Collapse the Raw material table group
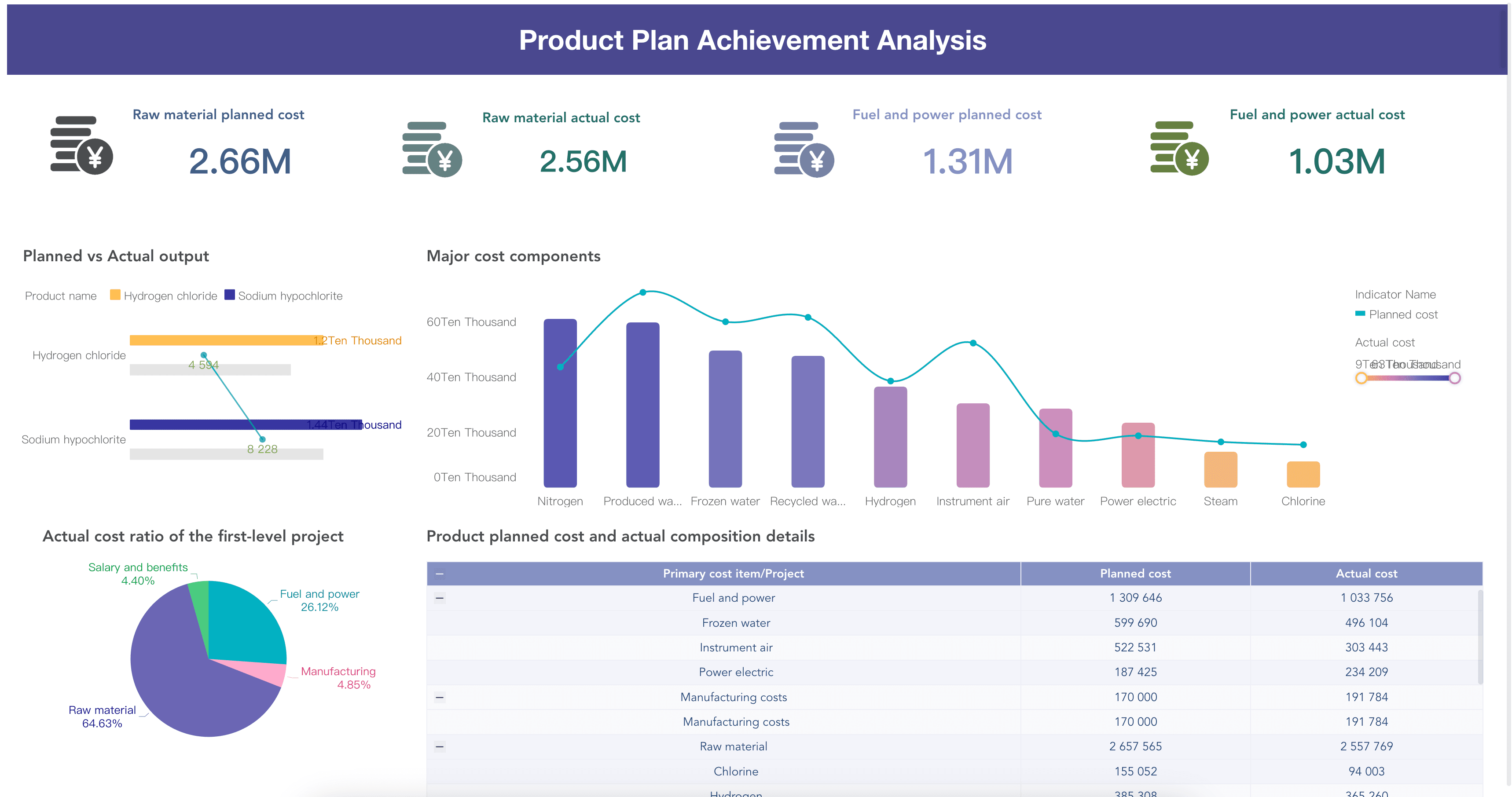Screen dimensions: 1512x797 440,746
